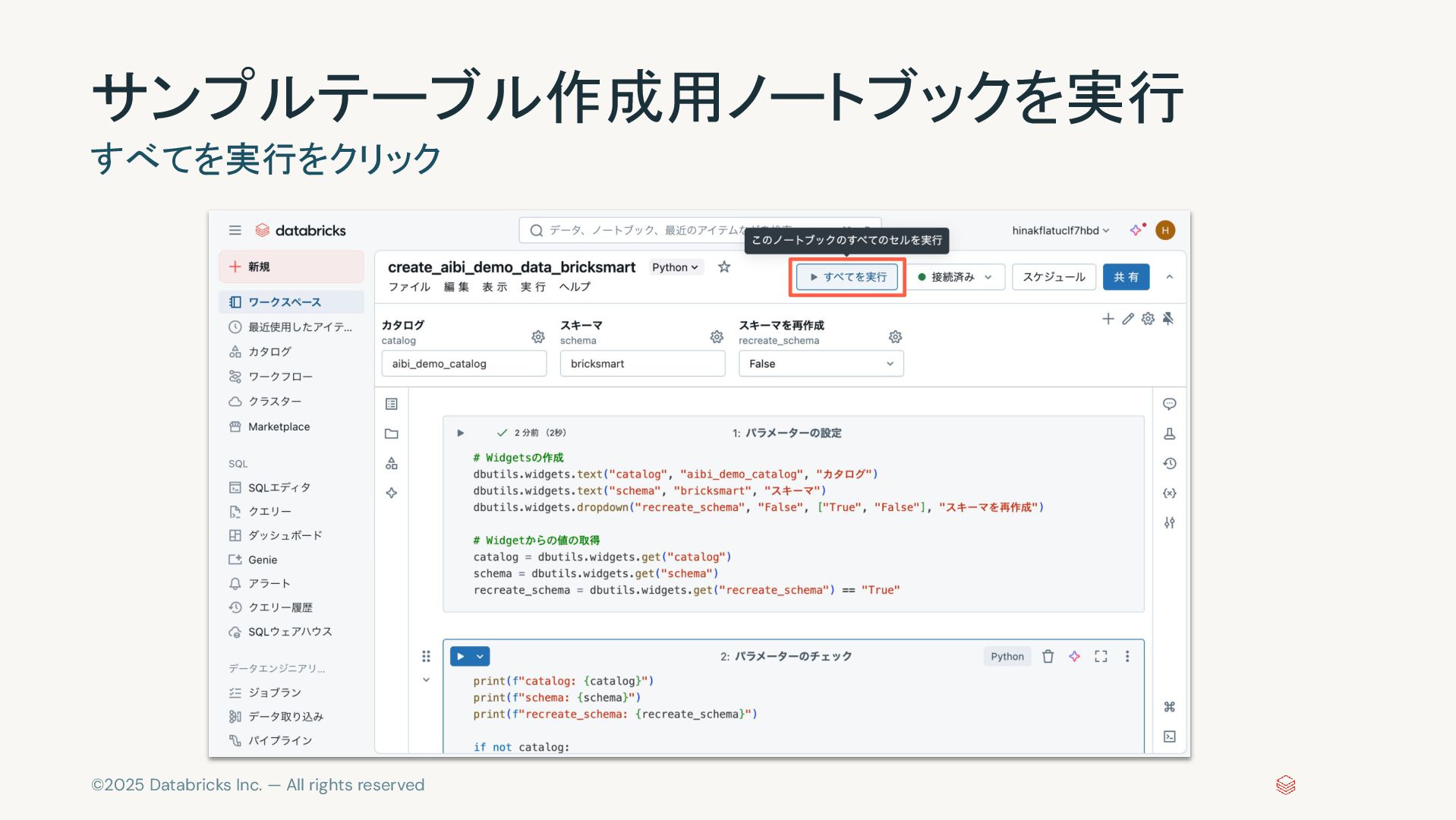The width and height of the screenshot is (1456, 820).
Task: Open カタログ in the sidebar
Action: coord(292,352)
